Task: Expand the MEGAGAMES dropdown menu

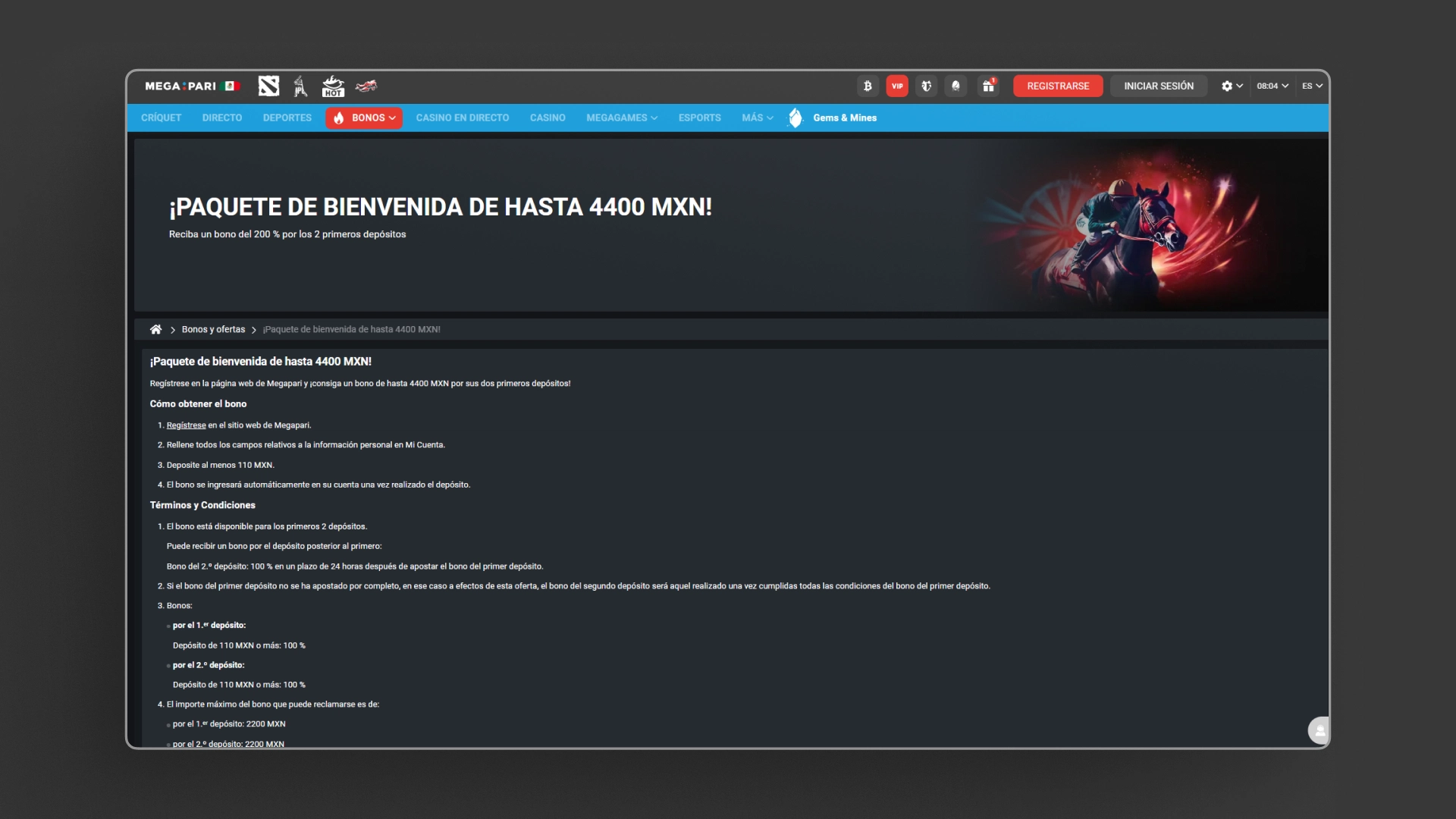Action: [x=622, y=118]
